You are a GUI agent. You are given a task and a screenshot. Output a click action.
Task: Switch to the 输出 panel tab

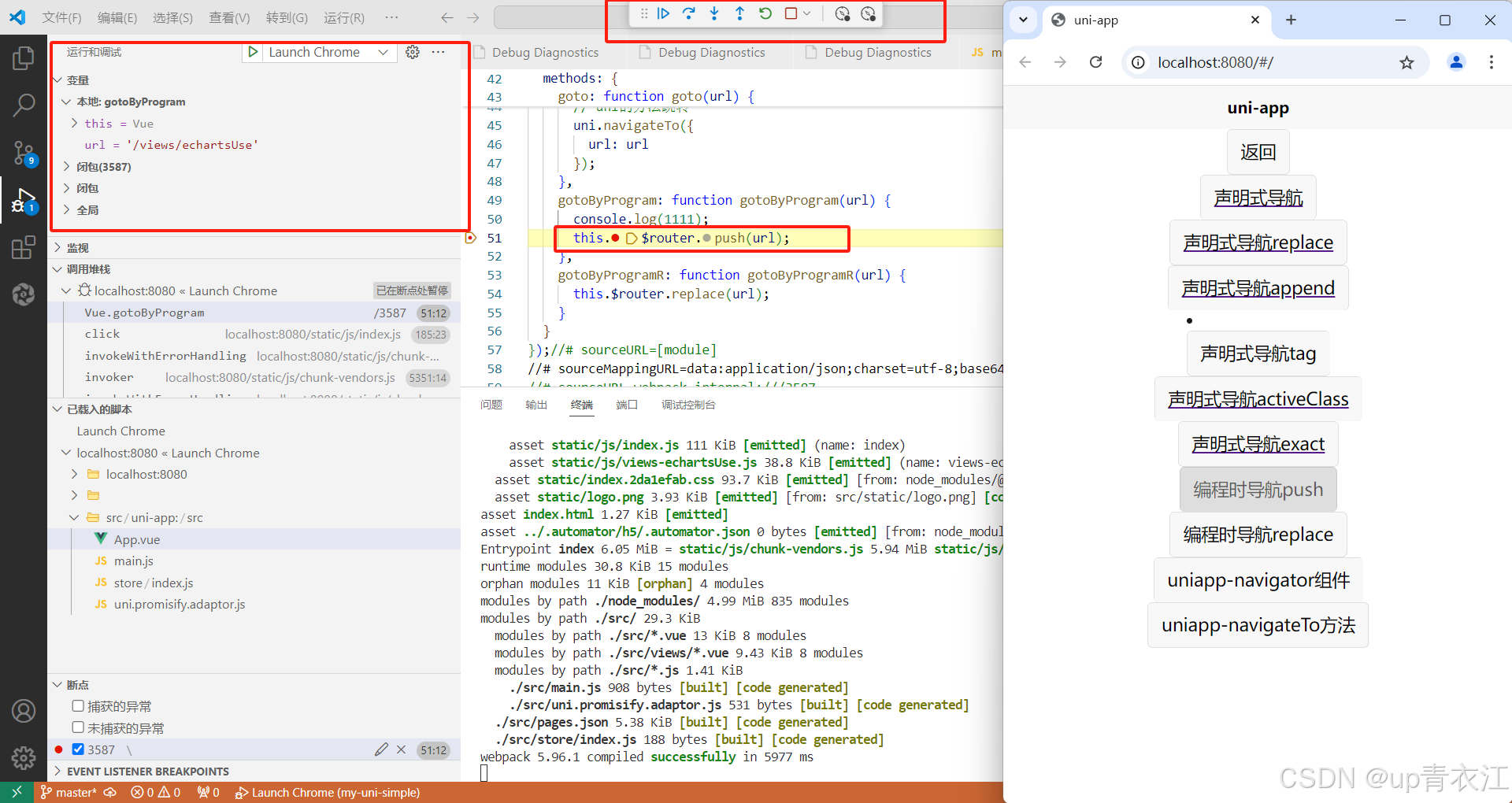click(x=536, y=405)
